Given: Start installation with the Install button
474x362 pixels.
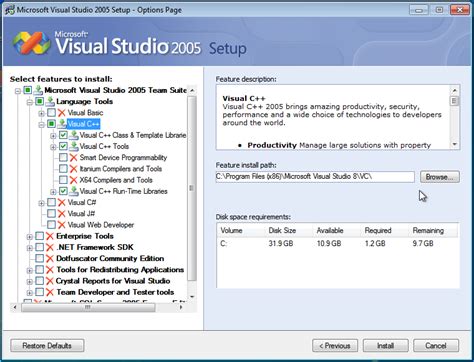Looking at the screenshot, I should [386, 346].
